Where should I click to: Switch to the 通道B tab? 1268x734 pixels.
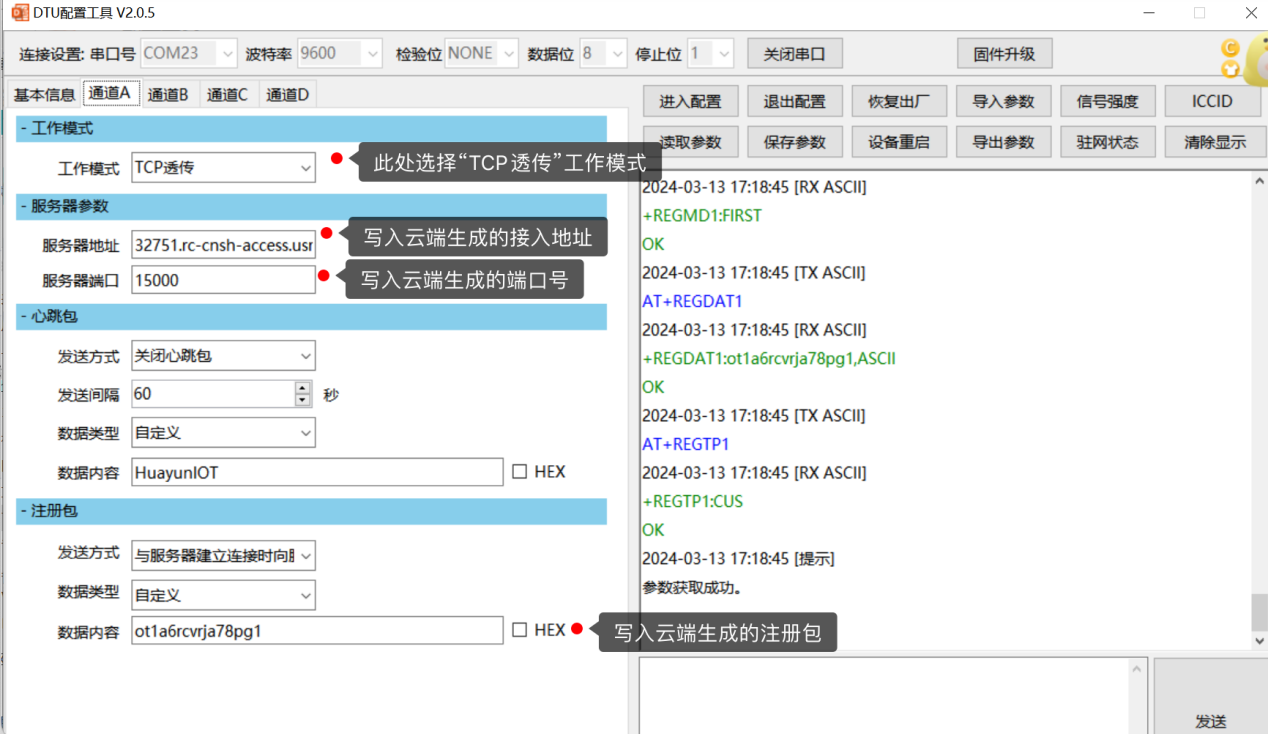tap(168, 95)
